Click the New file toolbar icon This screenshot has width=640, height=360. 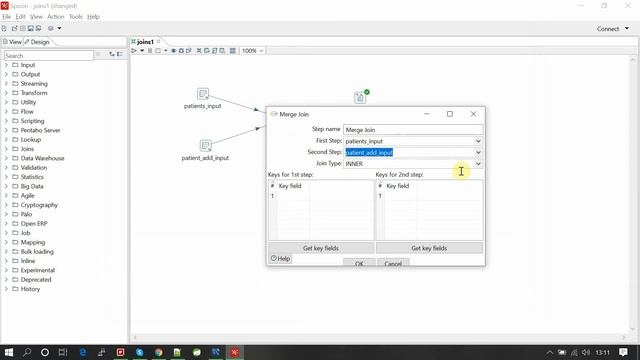pos(4,28)
